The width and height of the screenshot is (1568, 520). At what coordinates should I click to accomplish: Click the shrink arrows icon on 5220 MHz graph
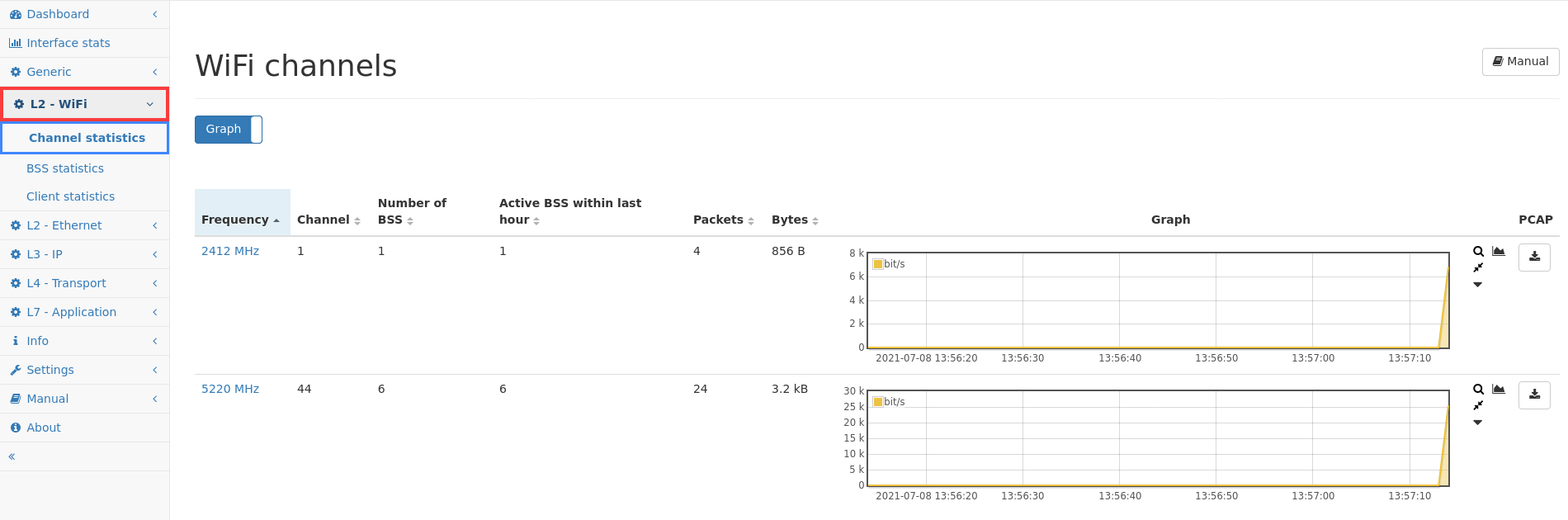[x=1478, y=405]
